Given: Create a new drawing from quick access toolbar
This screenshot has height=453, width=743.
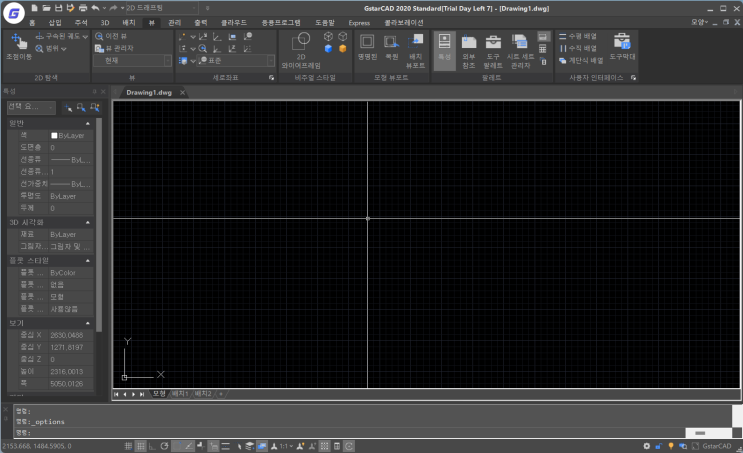Looking at the screenshot, I should [35, 8].
